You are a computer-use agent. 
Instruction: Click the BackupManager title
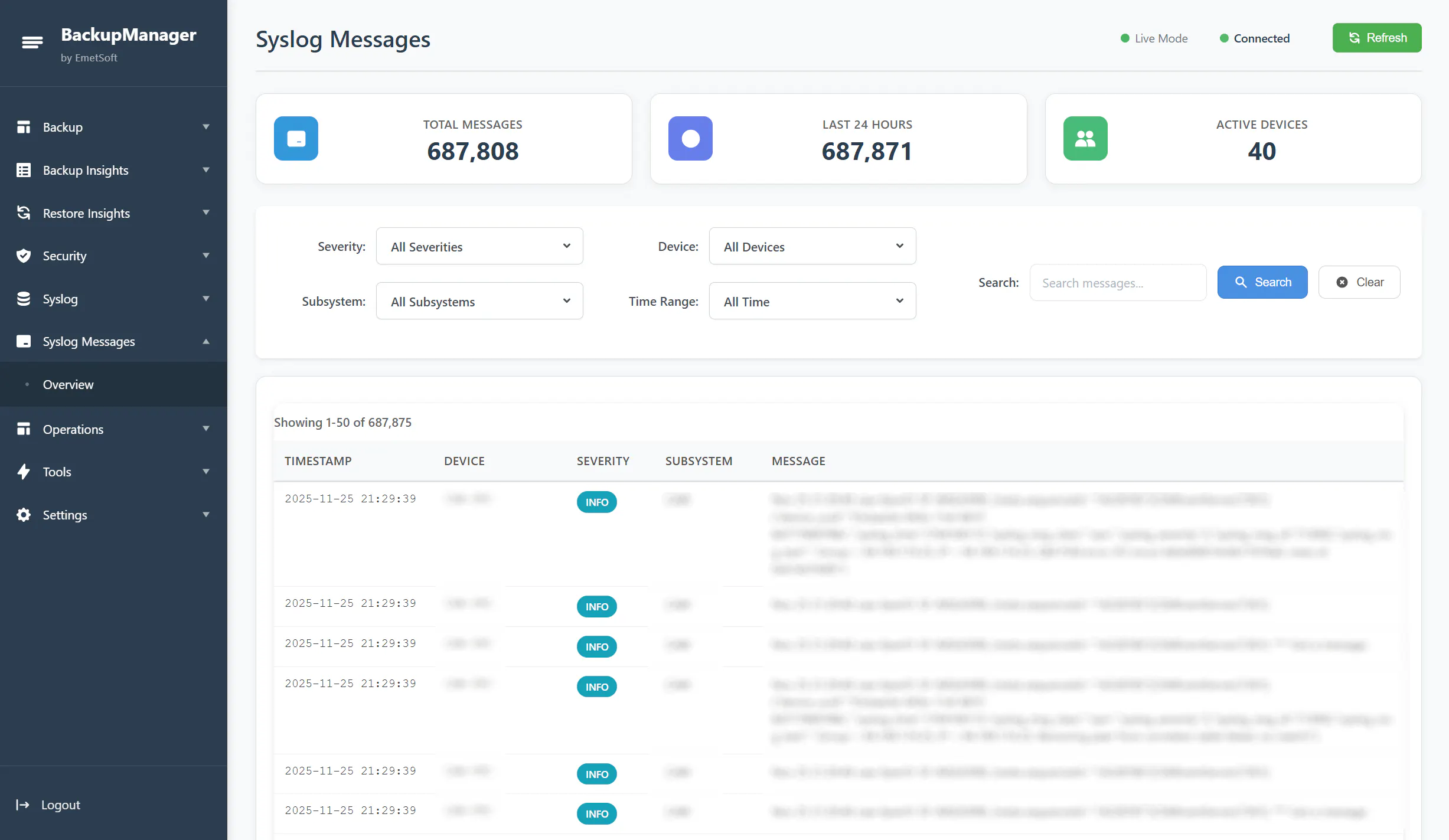[129, 34]
